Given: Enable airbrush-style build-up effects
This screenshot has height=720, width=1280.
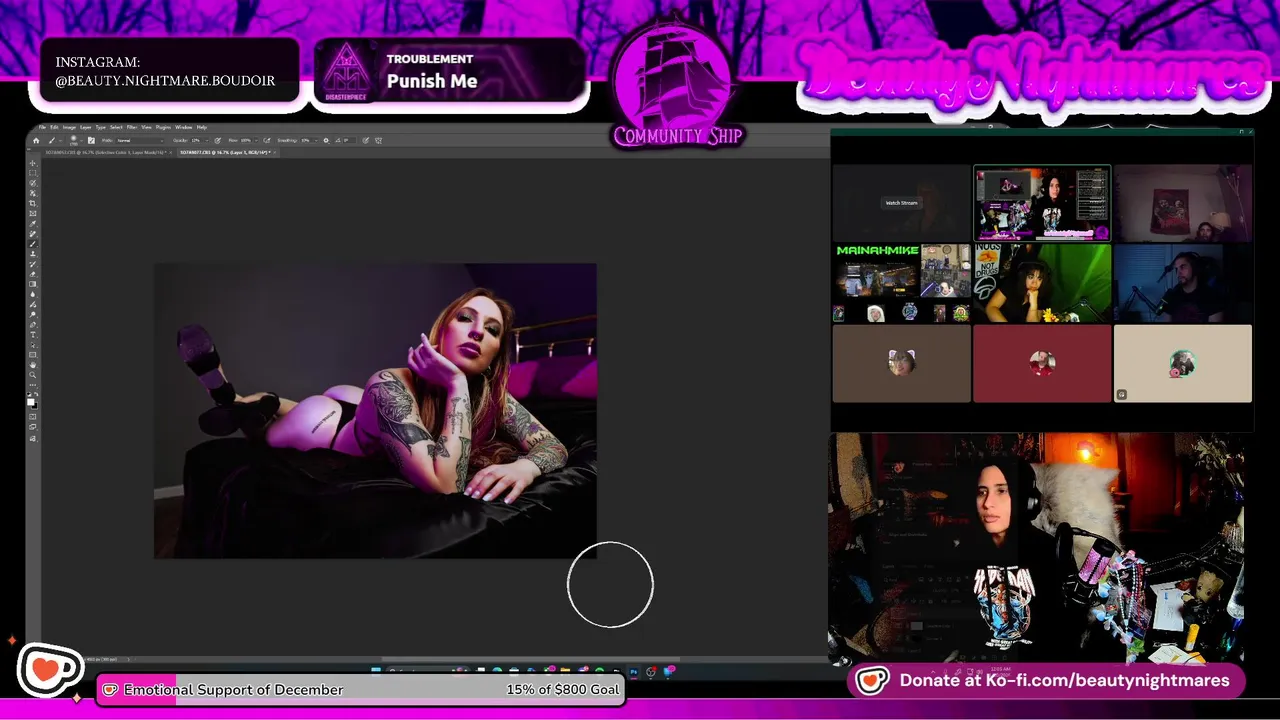Looking at the screenshot, I should [267, 141].
